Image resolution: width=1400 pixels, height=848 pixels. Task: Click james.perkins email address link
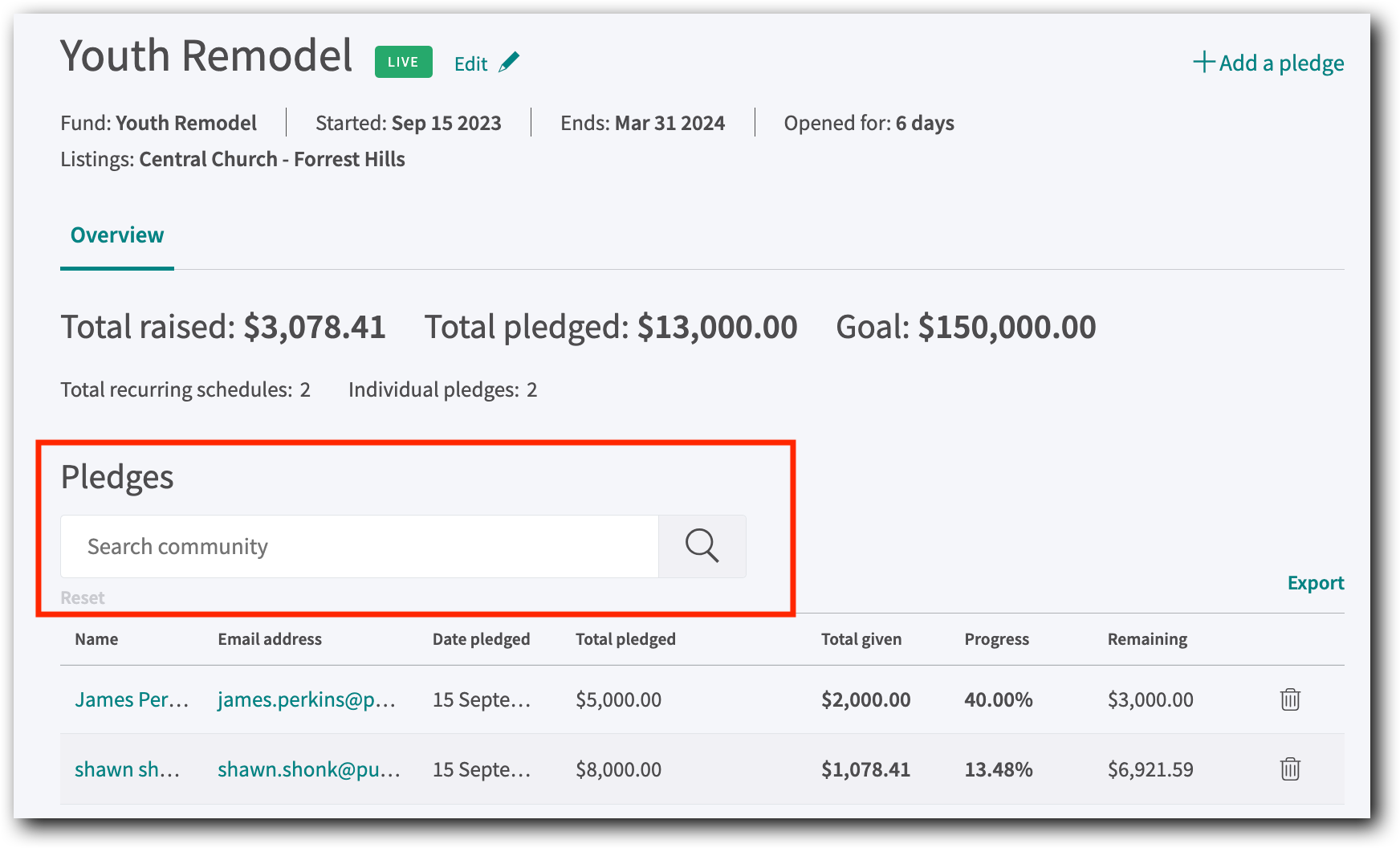[x=306, y=699]
